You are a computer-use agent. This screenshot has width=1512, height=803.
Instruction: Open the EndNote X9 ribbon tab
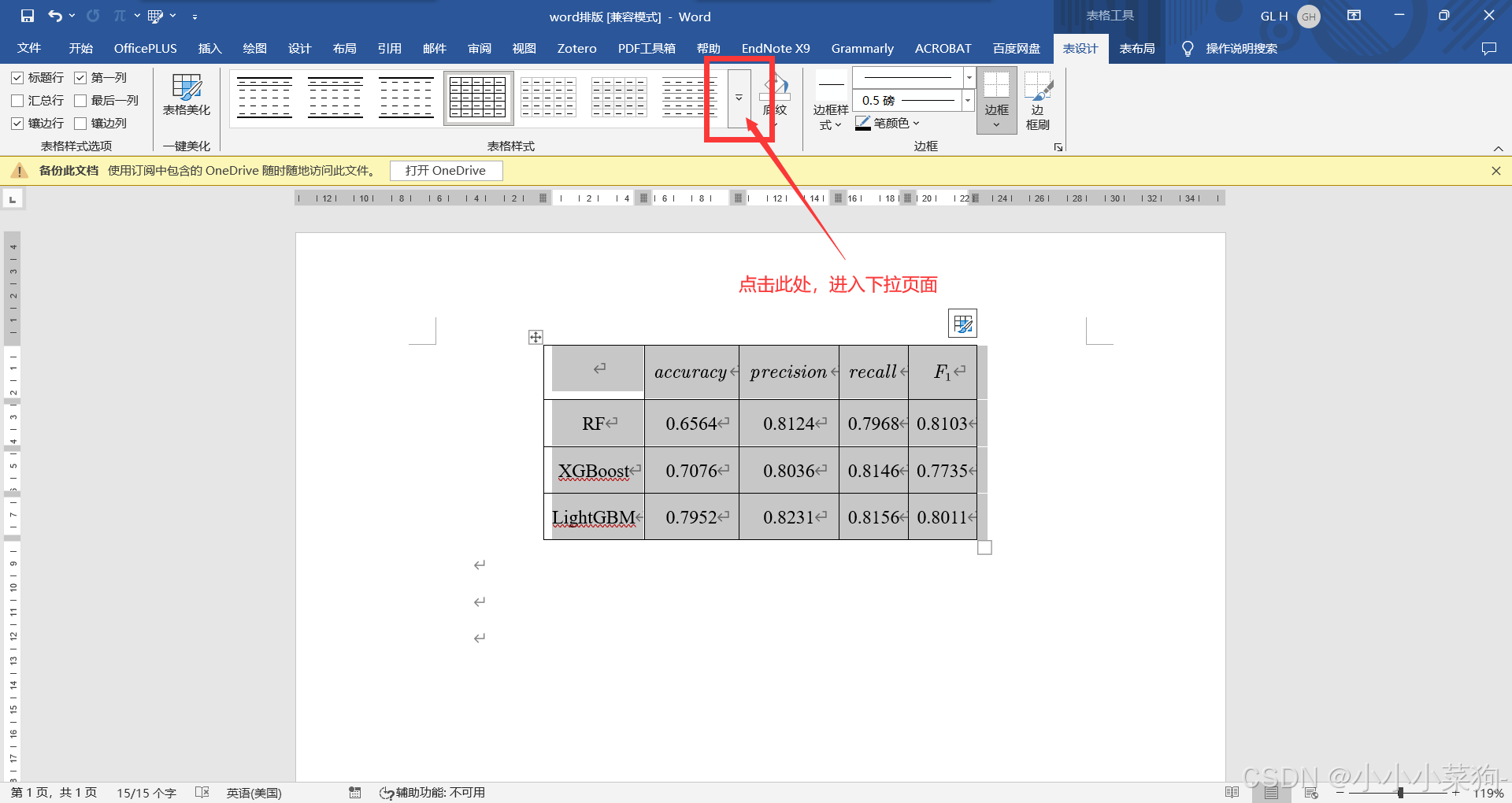point(775,48)
